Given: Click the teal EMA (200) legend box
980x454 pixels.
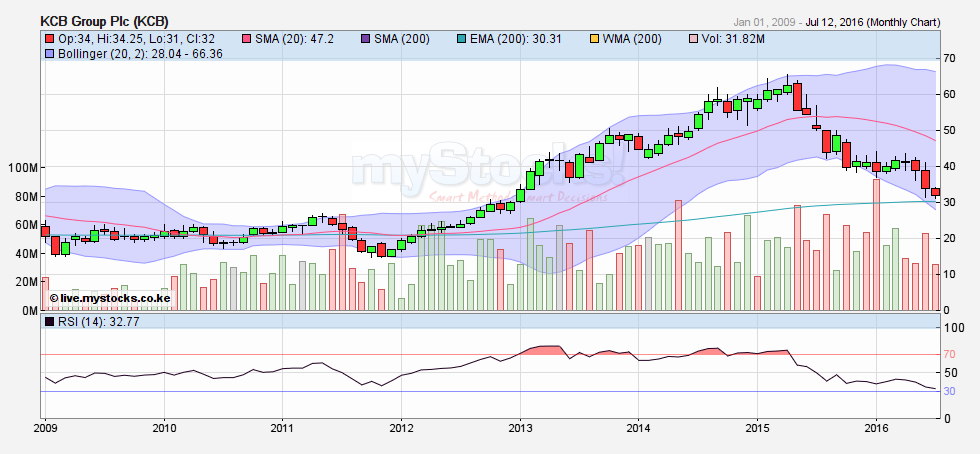Looking at the screenshot, I should tap(459, 38).
